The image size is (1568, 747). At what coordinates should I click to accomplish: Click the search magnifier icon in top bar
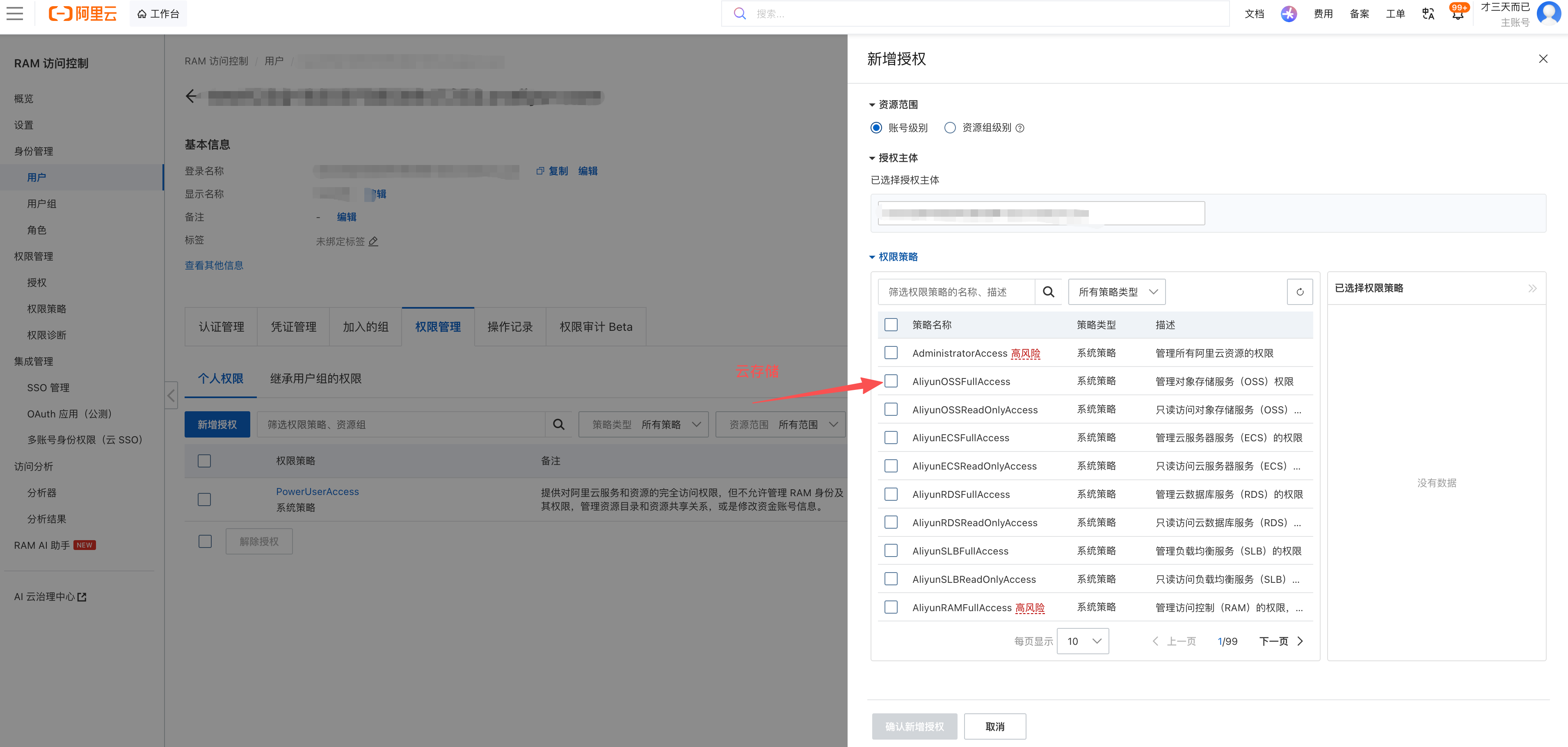pyautogui.click(x=740, y=14)
